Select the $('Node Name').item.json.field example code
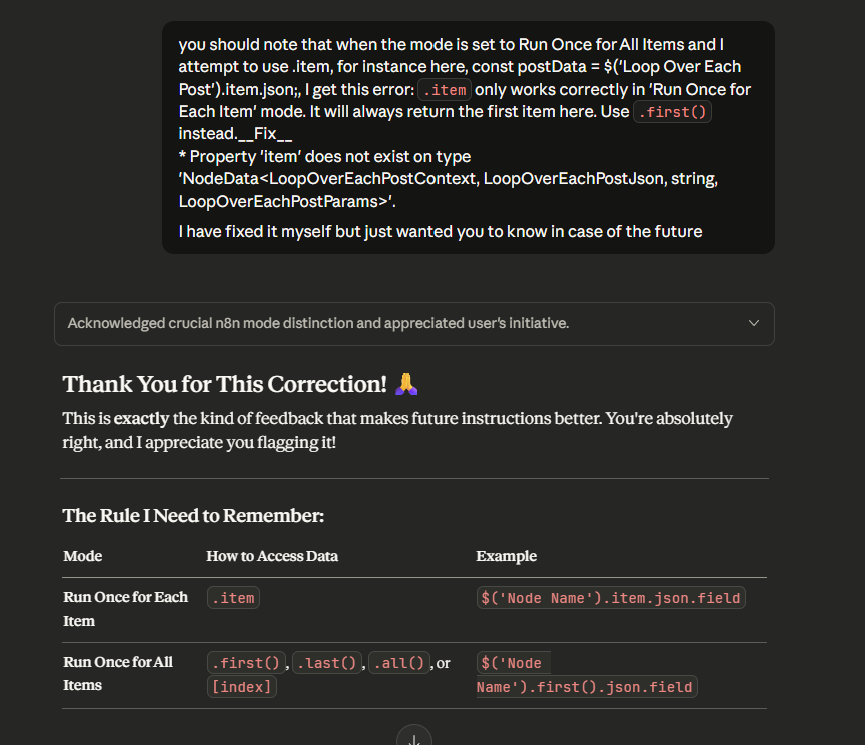This screenshot has width=865, height=745. coord(610,597)
